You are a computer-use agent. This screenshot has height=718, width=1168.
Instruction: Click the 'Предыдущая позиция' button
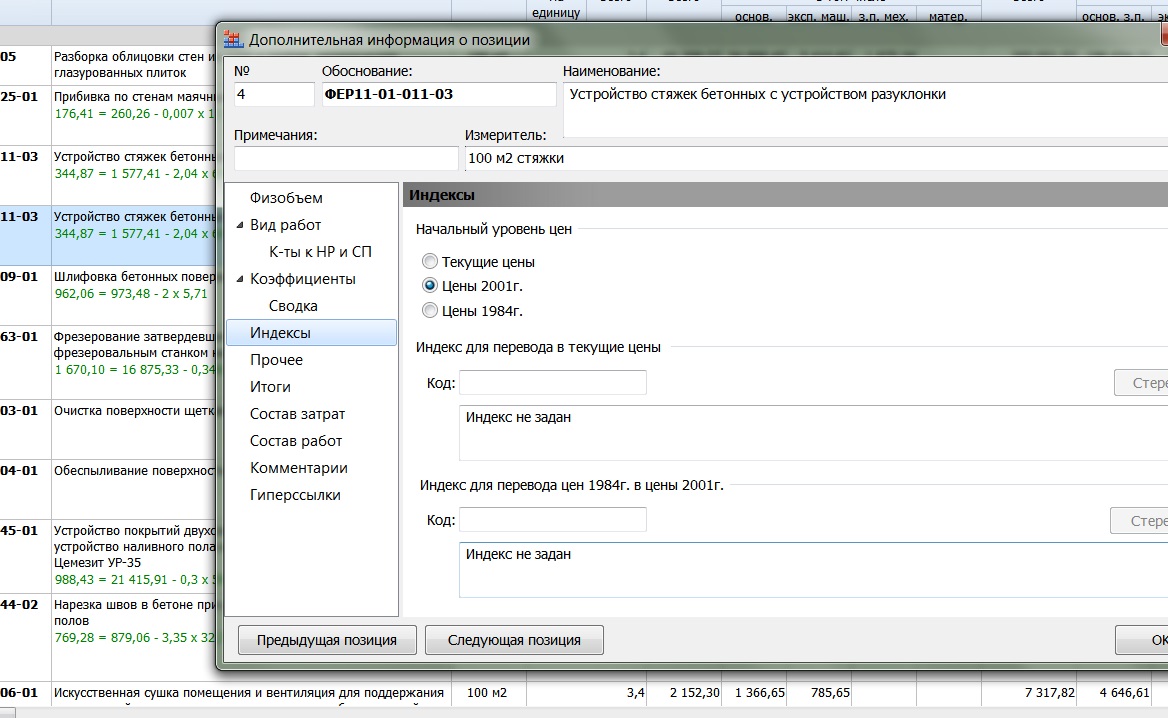326,640
